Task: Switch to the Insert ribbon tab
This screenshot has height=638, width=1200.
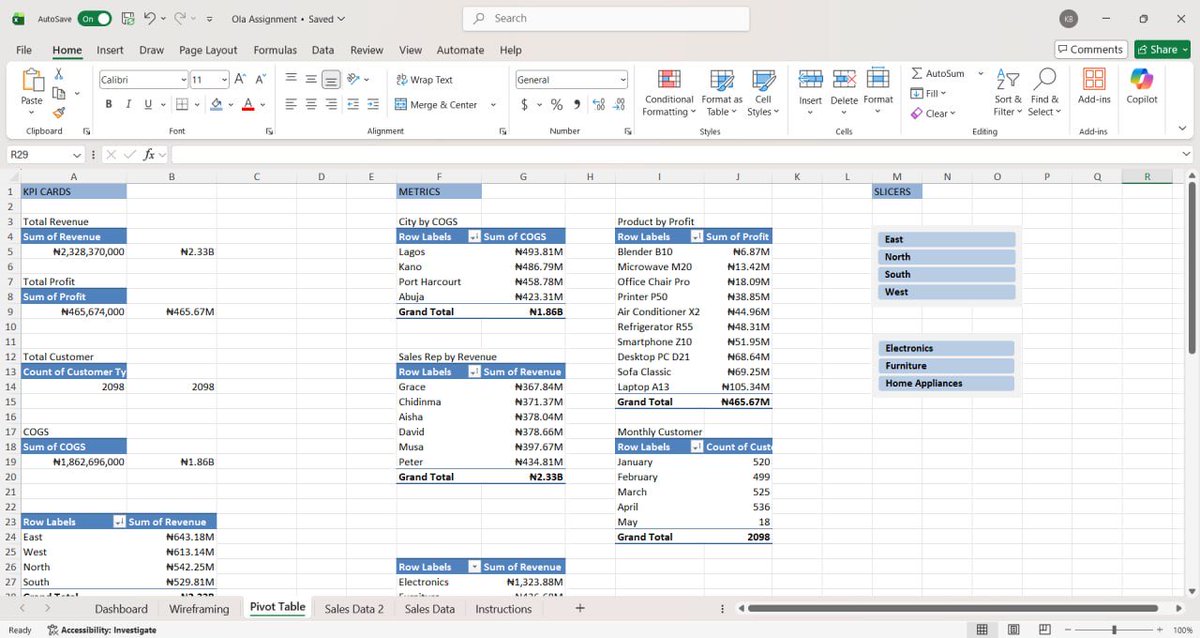Action: [x=110, y=50]
